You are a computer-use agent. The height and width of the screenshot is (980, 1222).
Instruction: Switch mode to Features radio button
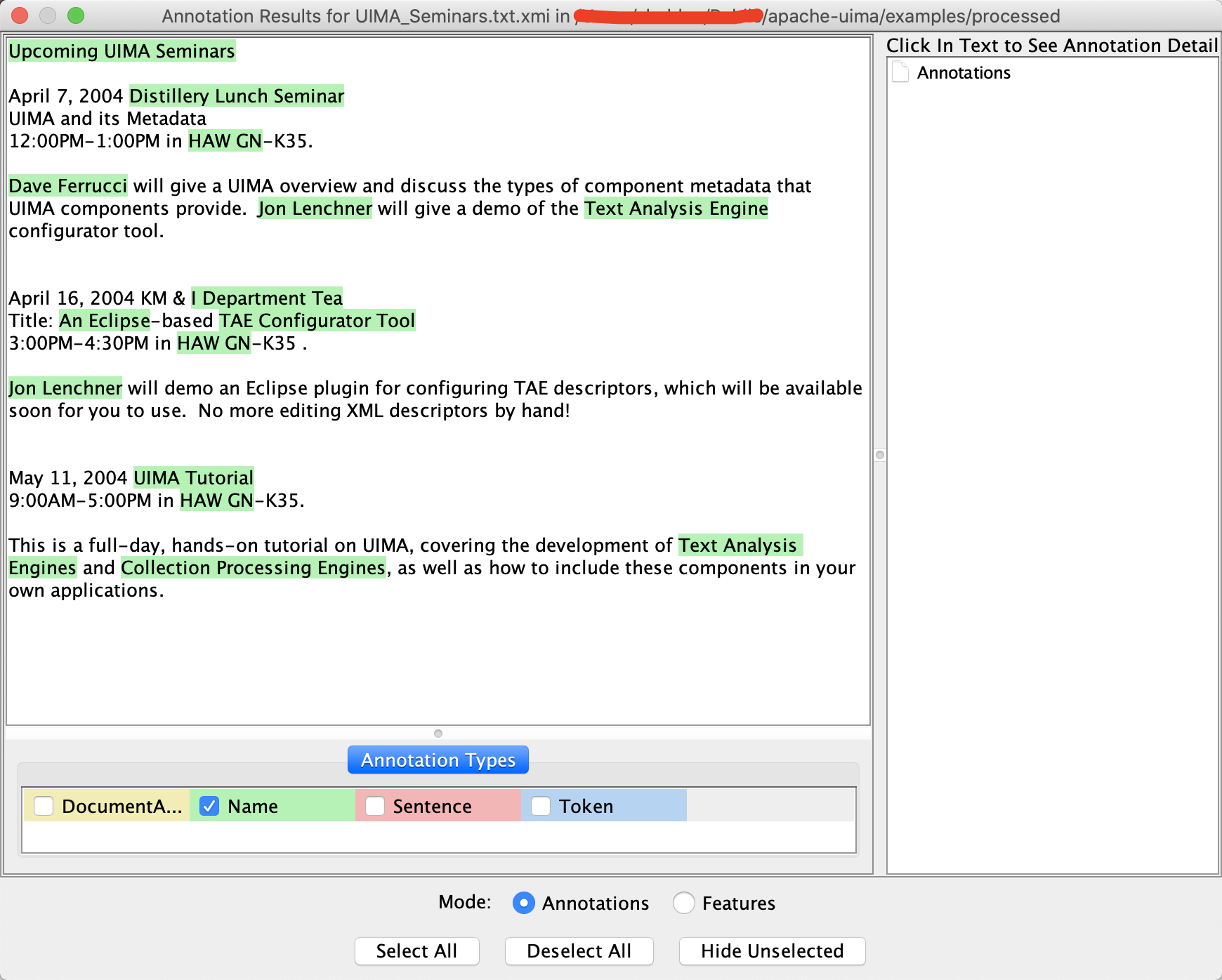click(x=684, y=903)
